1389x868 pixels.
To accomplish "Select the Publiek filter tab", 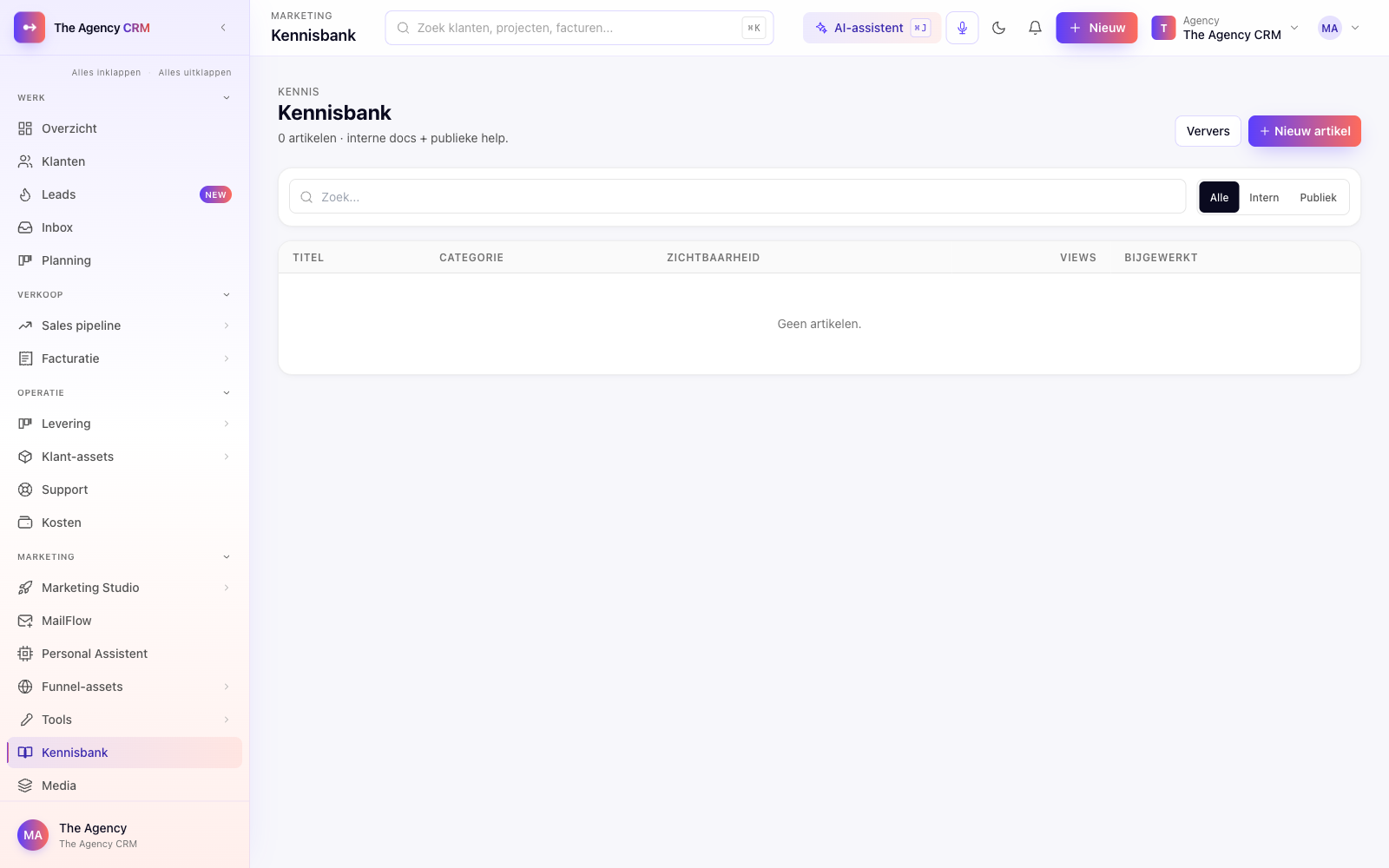I will [1318, 197].
